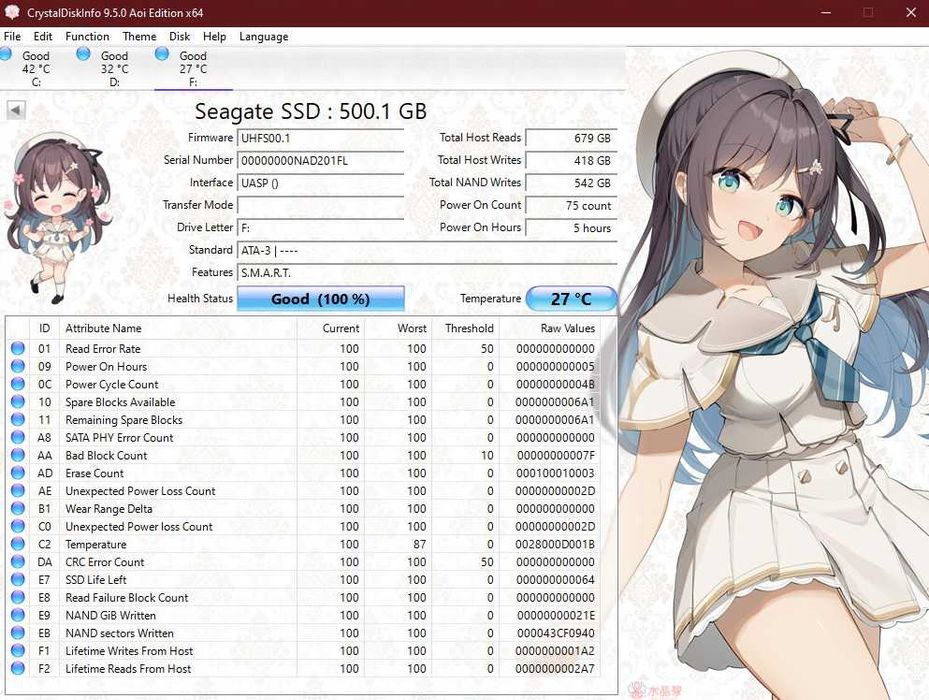Screen dimensions: 929x700
Task: Click the 27 °C temperature button
Action: pyautogui.click(x=571, y=299)
